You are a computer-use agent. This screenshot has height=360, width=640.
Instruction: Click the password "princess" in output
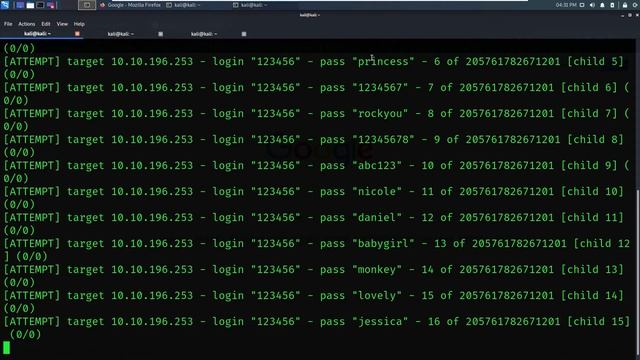[383, 62]
